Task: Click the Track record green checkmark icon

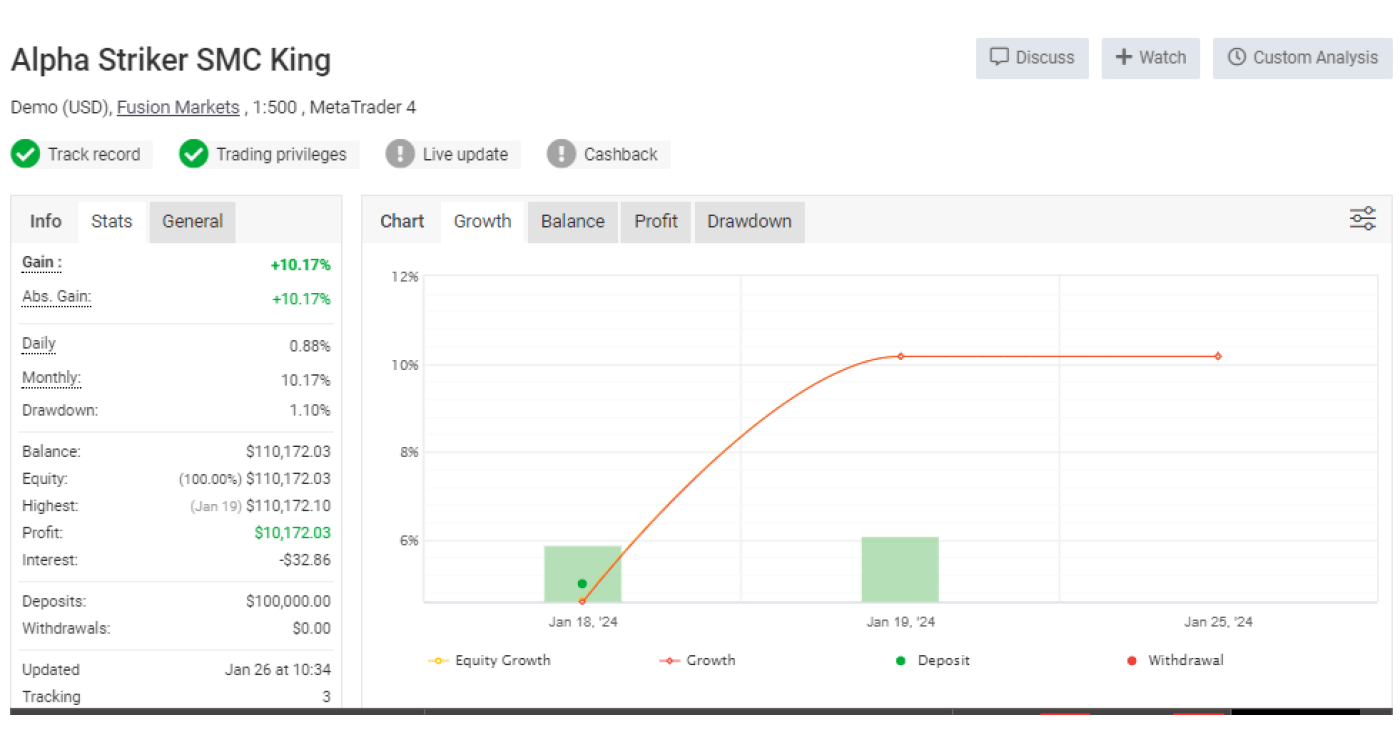Action: tap(25, 154)
